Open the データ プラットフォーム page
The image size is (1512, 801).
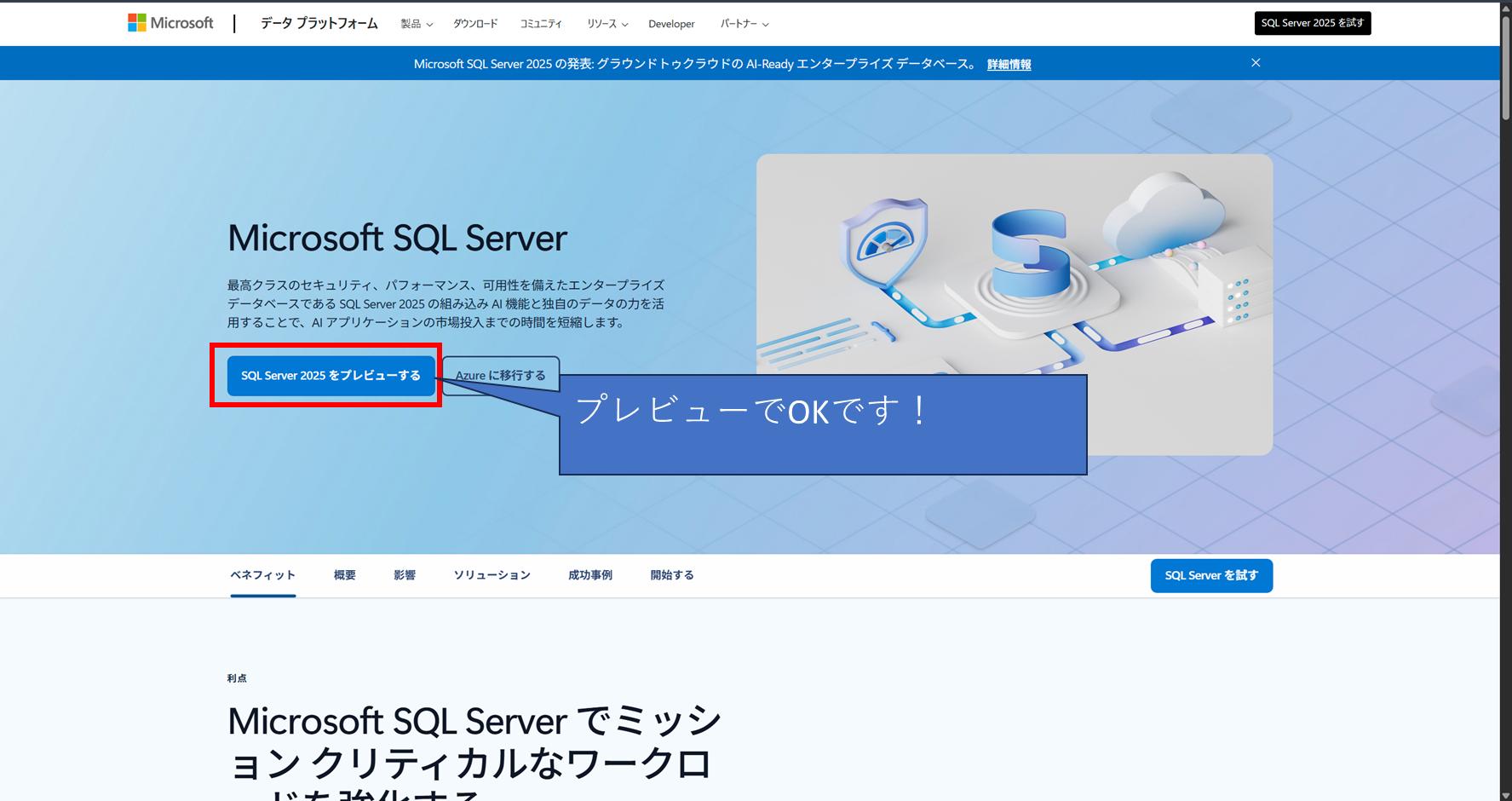(x=318, y=24)
